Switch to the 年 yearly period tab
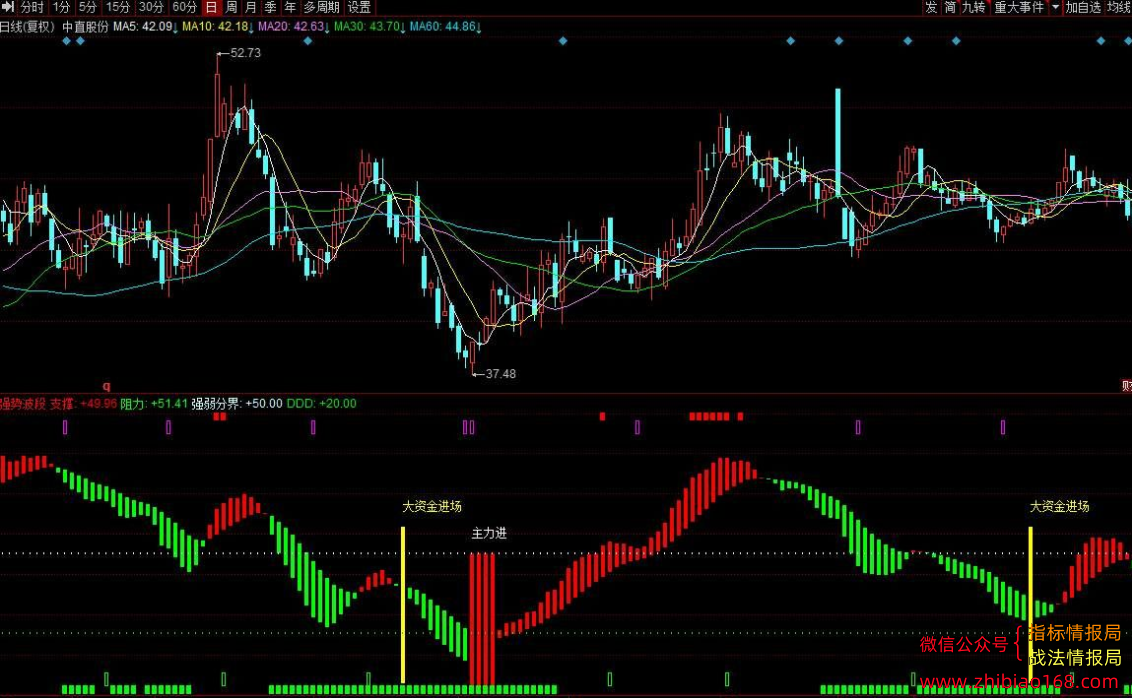The width and height of the screenshot is (1132, 698). click(289, 7)
